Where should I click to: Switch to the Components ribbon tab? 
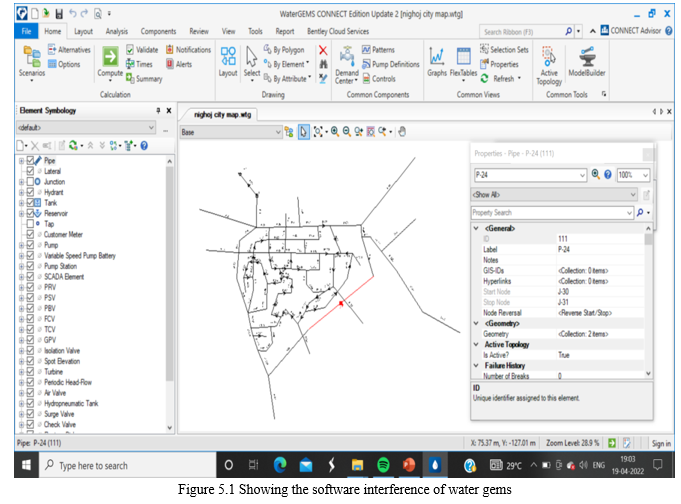[159, 31]
